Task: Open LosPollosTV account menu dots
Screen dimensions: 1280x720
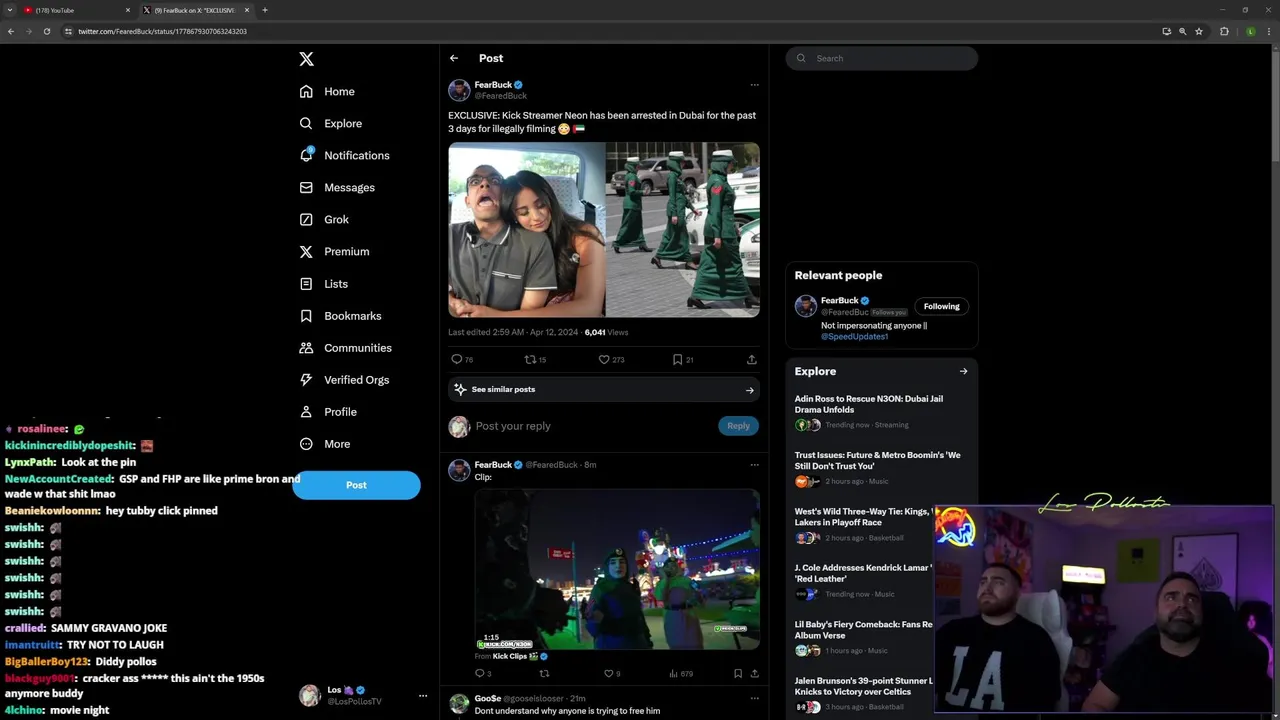Action: point(423,696)
